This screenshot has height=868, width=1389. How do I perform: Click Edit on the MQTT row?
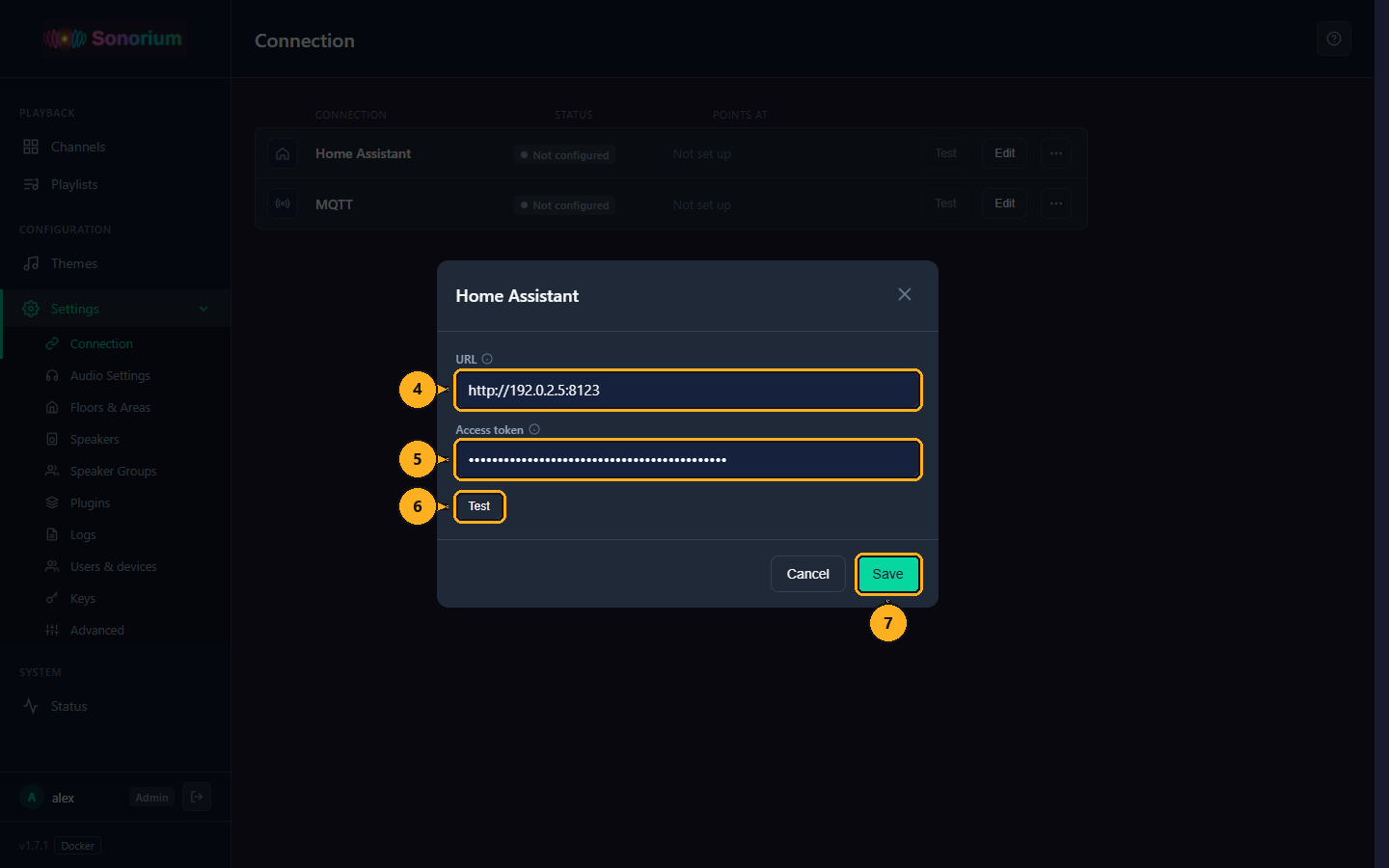tap(1004, 203)
